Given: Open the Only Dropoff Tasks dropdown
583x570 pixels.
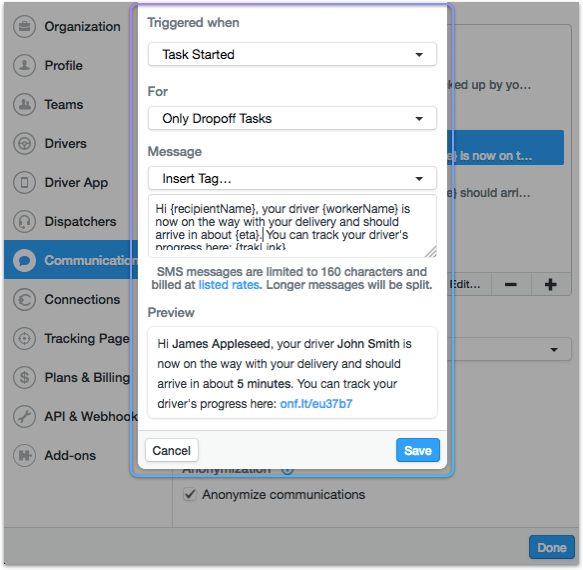Looking at the screenshot, I should tap(292, 118).
